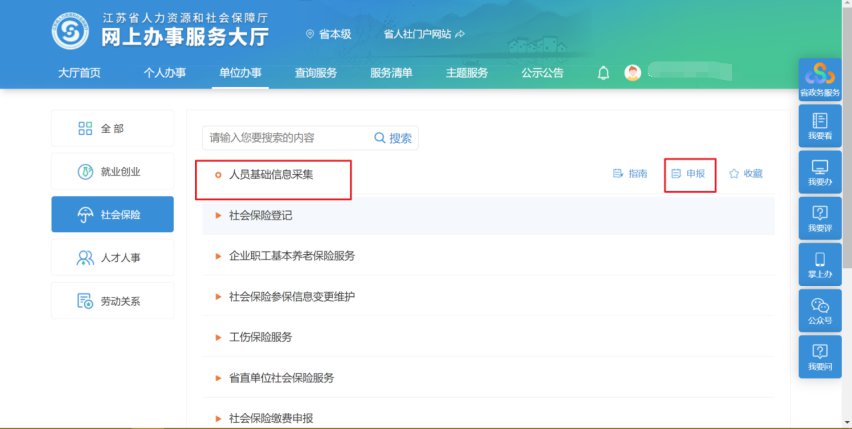Click the search content input field

(285, 138)
